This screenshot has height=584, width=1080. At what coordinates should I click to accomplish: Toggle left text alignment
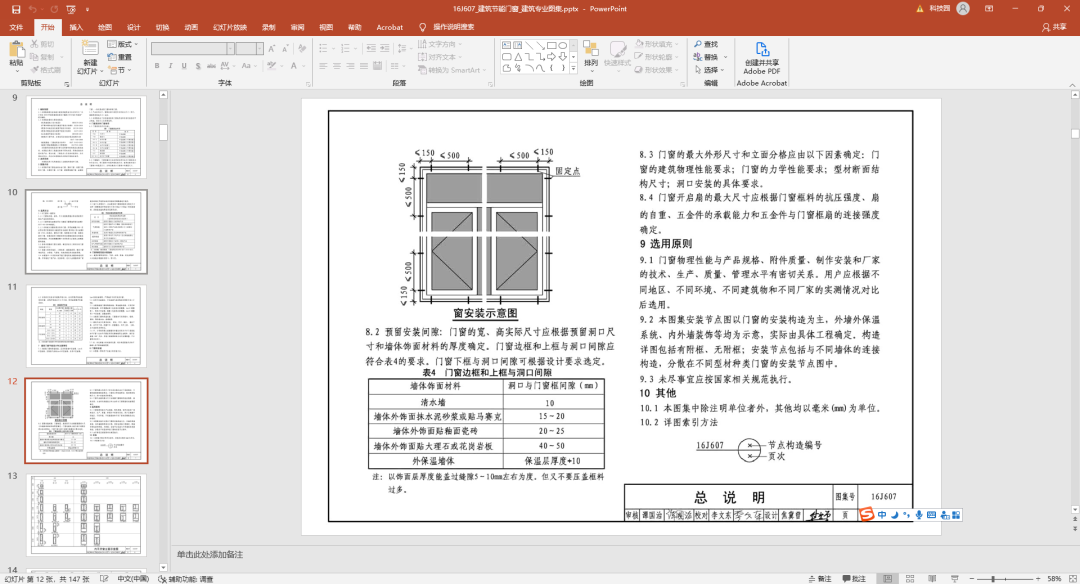(x=323, y=66)
